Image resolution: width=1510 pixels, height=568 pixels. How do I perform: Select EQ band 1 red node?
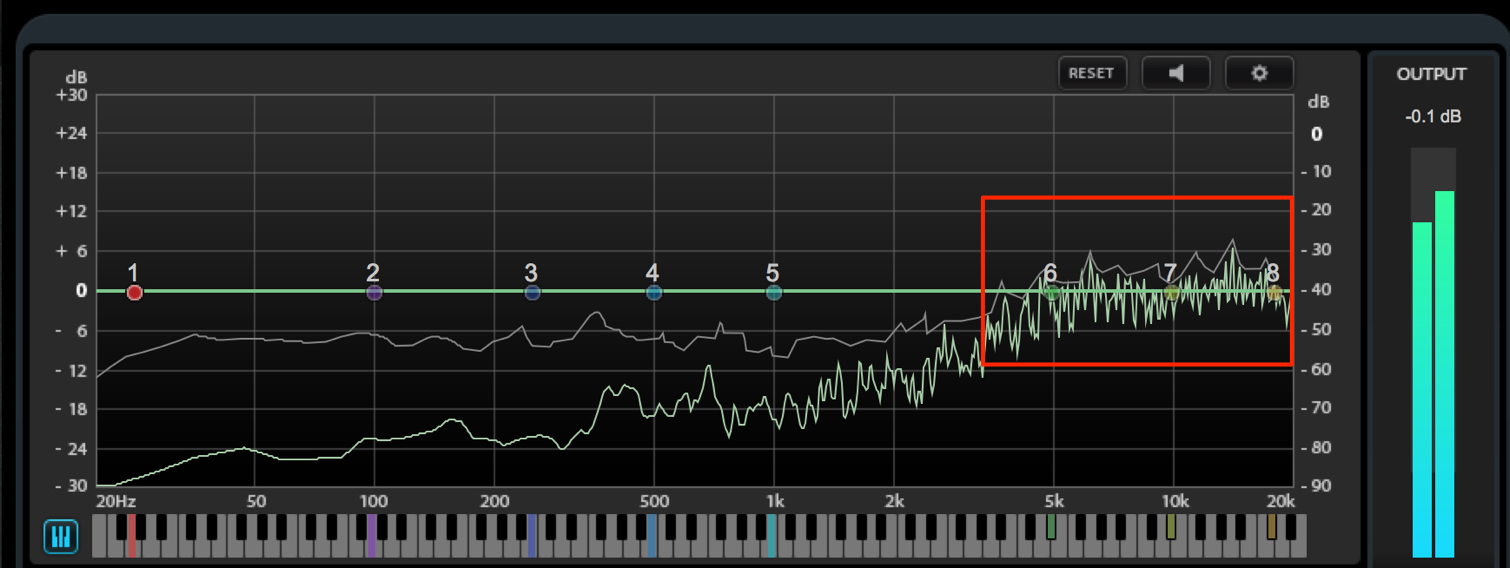[x=134, y=292]
